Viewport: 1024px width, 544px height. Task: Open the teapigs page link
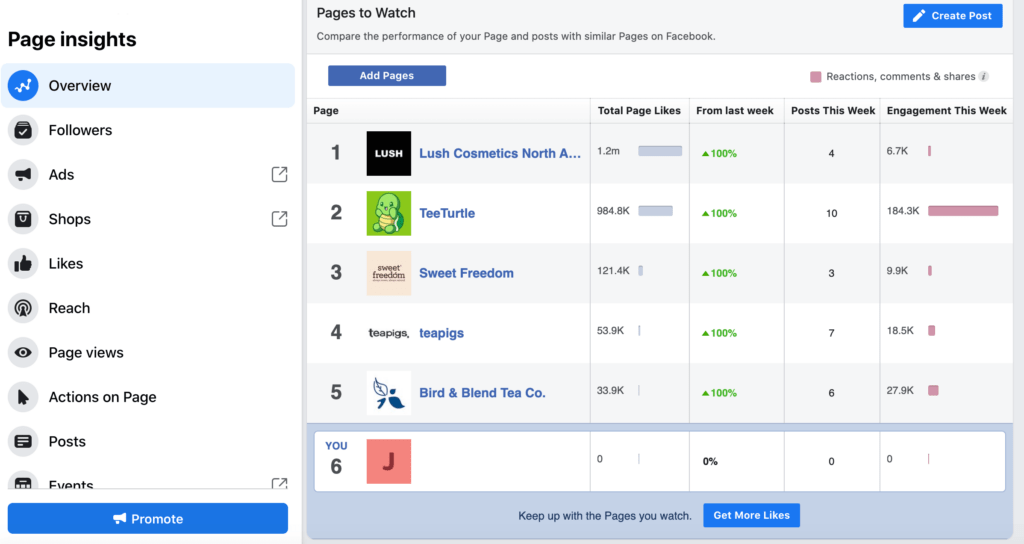point(441,333)
